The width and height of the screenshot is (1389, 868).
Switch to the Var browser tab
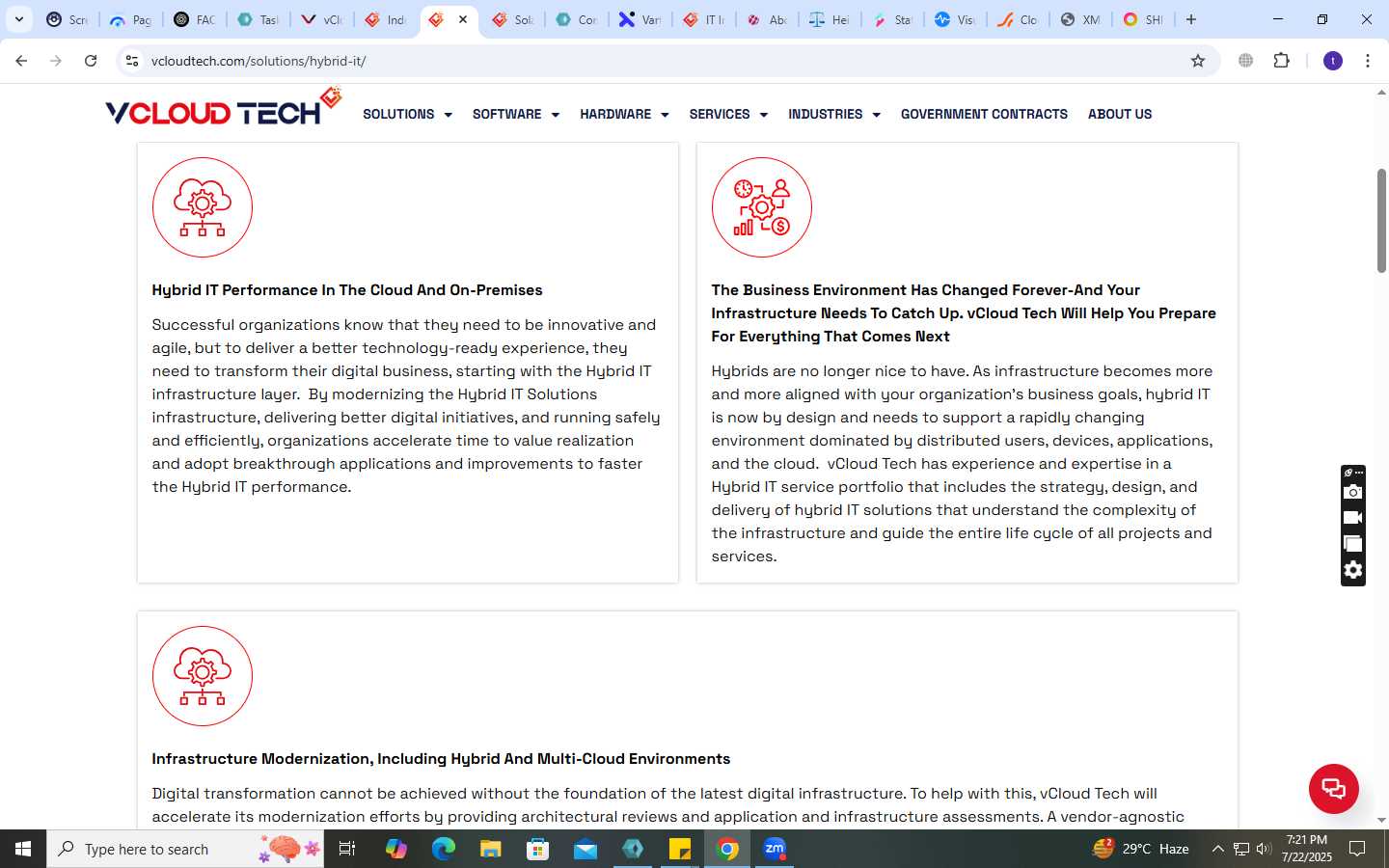pyautogui.click(x=640, y=19)
